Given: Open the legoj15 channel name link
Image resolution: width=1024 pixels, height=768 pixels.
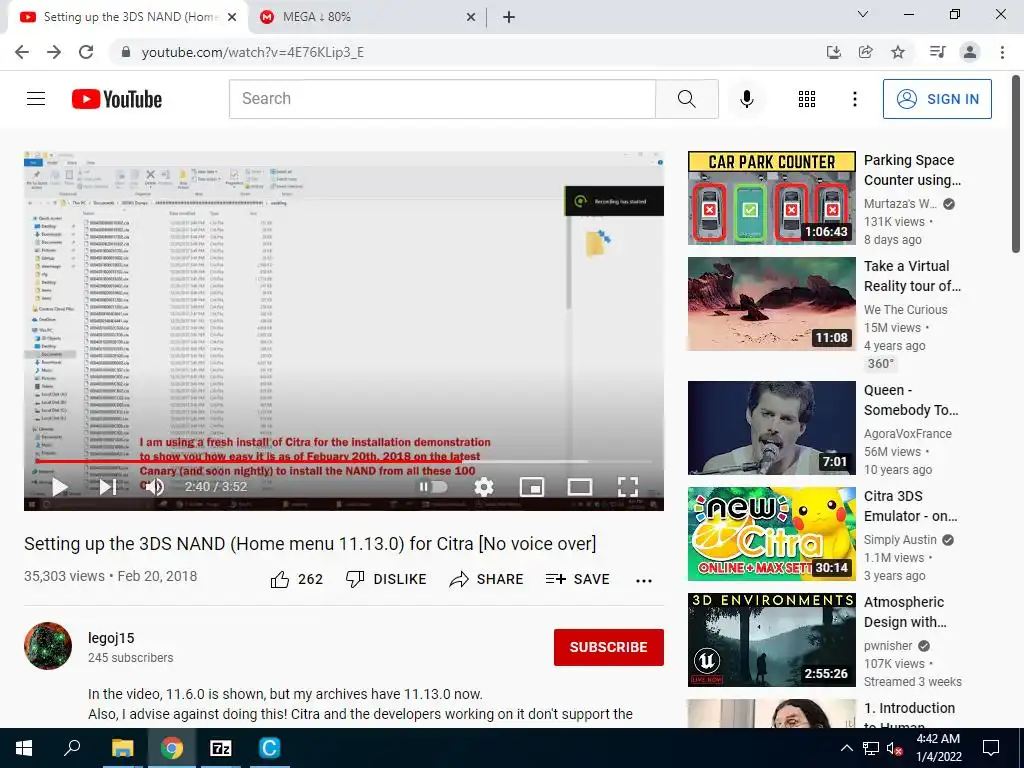Looking at the screenshot, I should point(111,638).
